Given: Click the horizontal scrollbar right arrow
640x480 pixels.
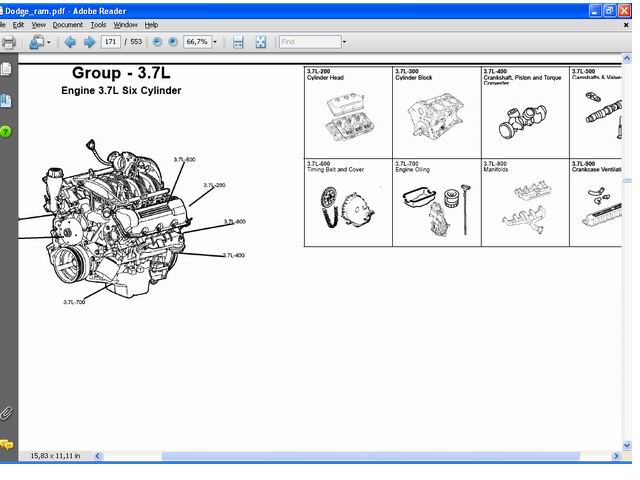Looking at the screenshot, I should point(616,456).
